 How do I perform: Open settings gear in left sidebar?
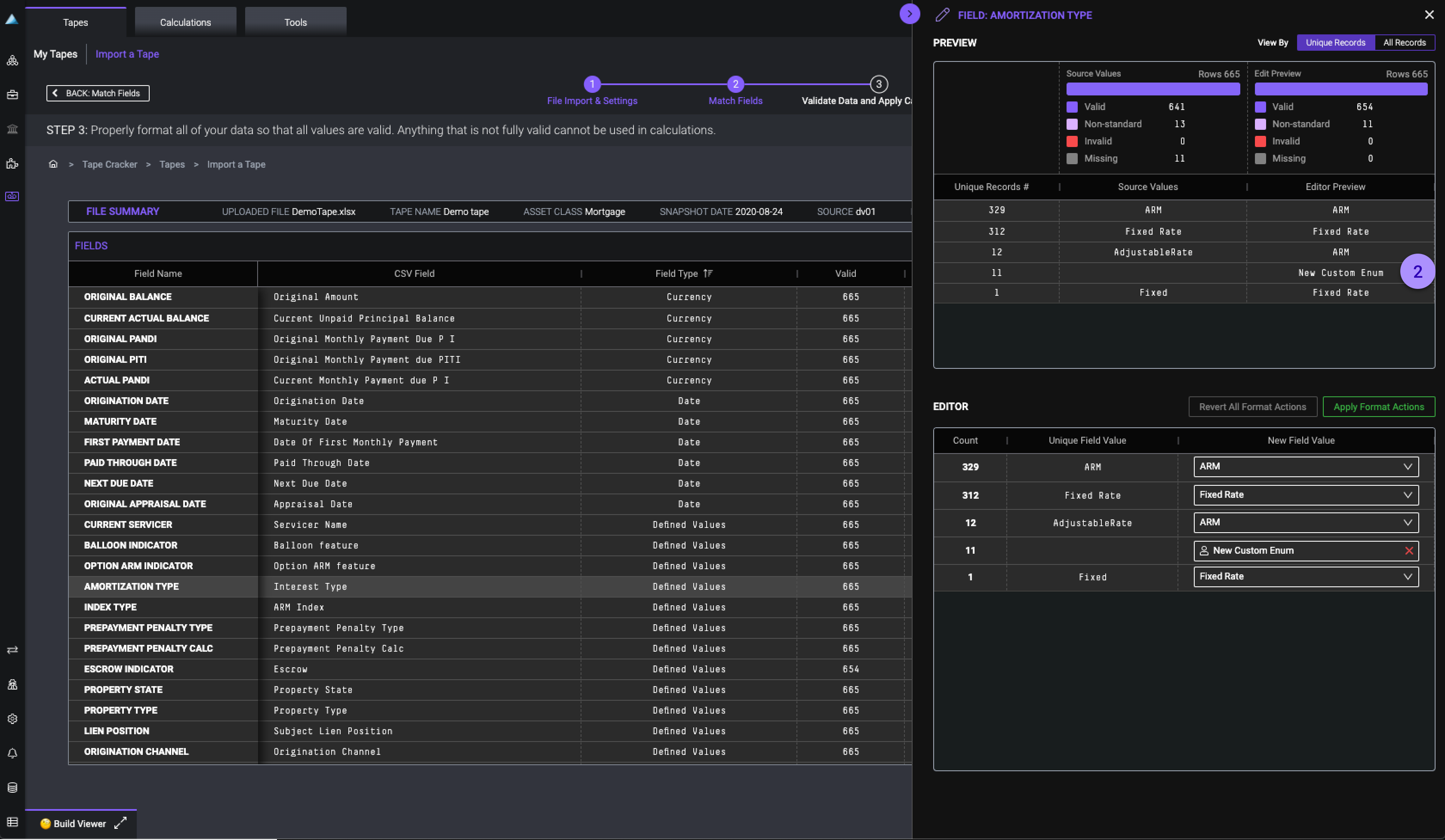pyautogui.click(x=12, y=718)
